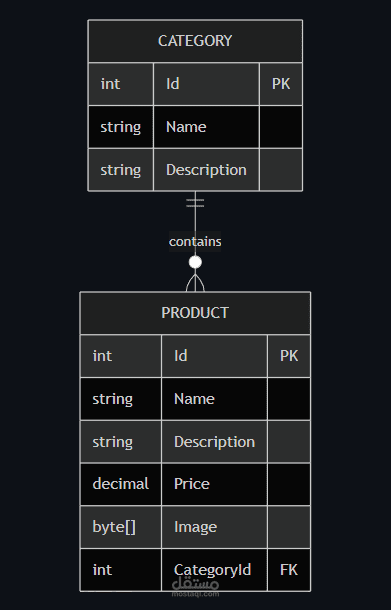Click the CATEGORY entity header
The width and height of the screenshot is (391, 610).
click(x=195, y=41)
